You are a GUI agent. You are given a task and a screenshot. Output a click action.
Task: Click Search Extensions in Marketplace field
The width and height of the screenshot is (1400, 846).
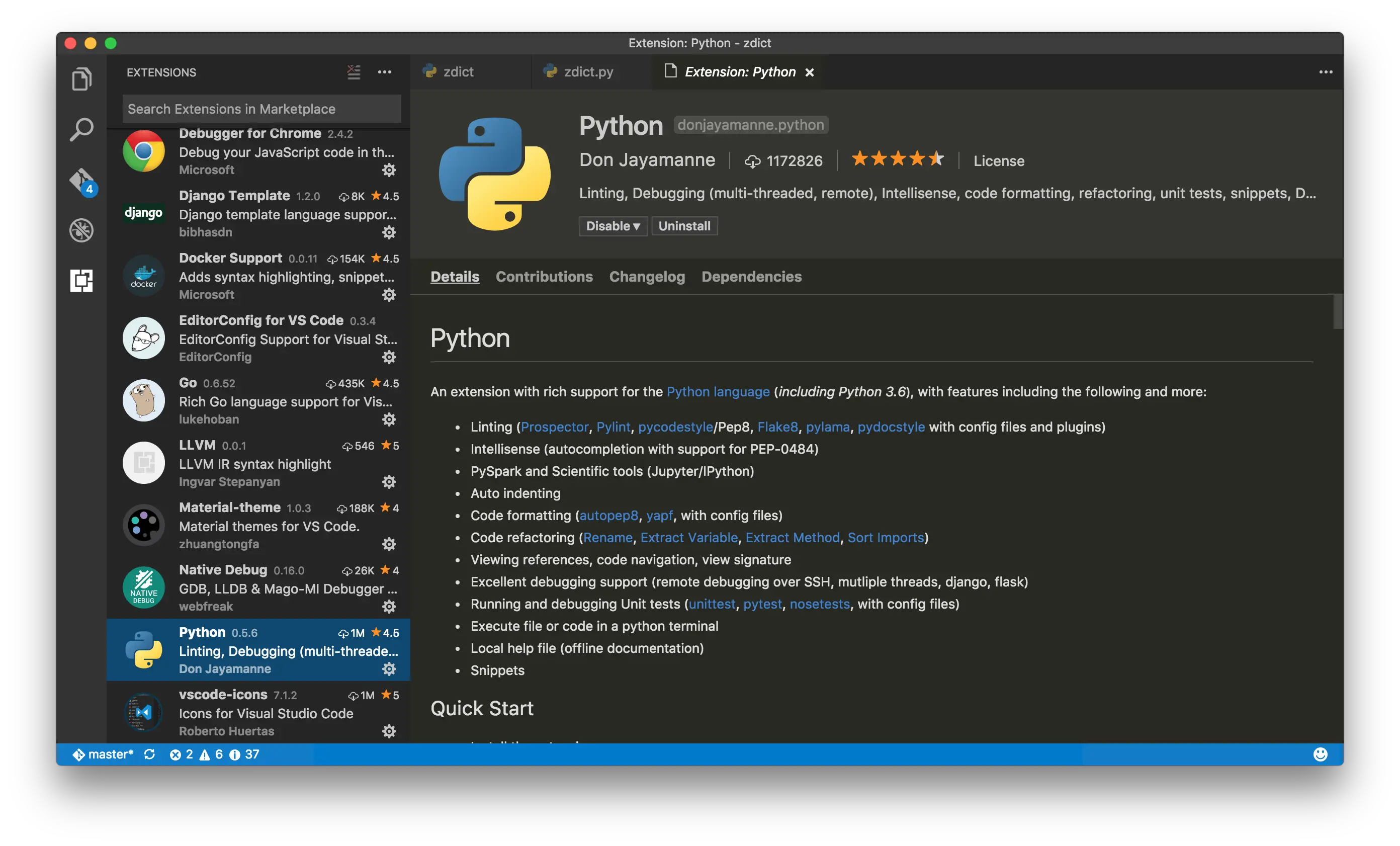261,109
